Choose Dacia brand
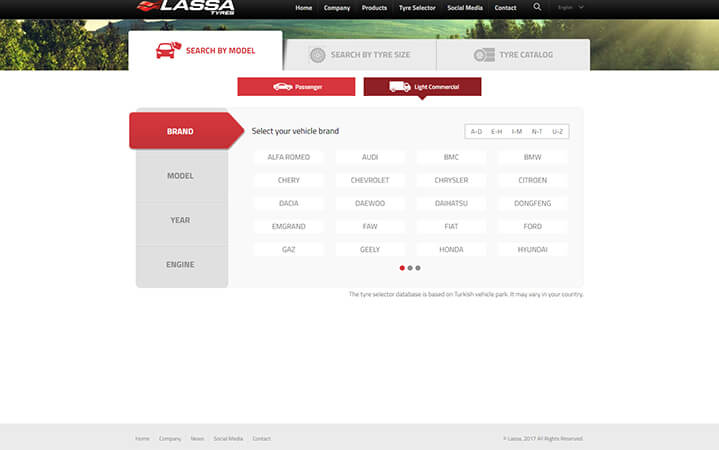Viewport: 719px width, 450px height. 288,203
